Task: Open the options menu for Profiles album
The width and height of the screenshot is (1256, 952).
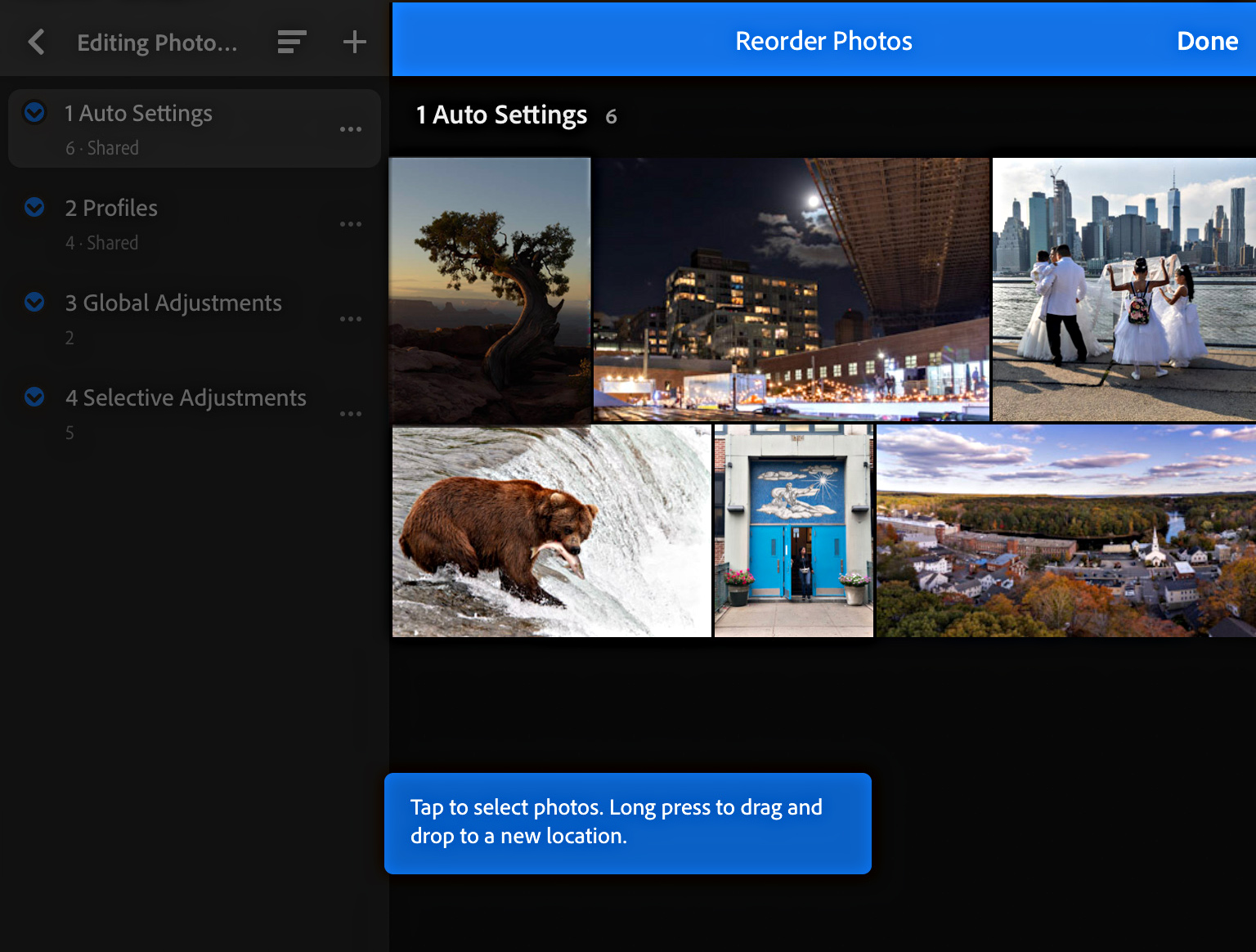Action: coord(351,223)
